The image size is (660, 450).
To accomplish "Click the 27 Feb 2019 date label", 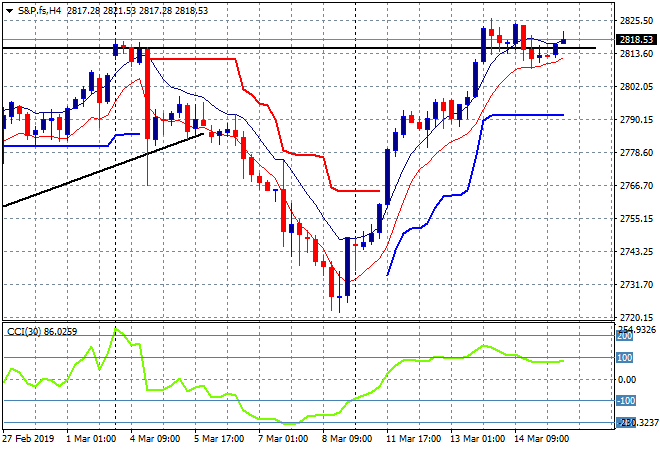I will pos(29,439).
